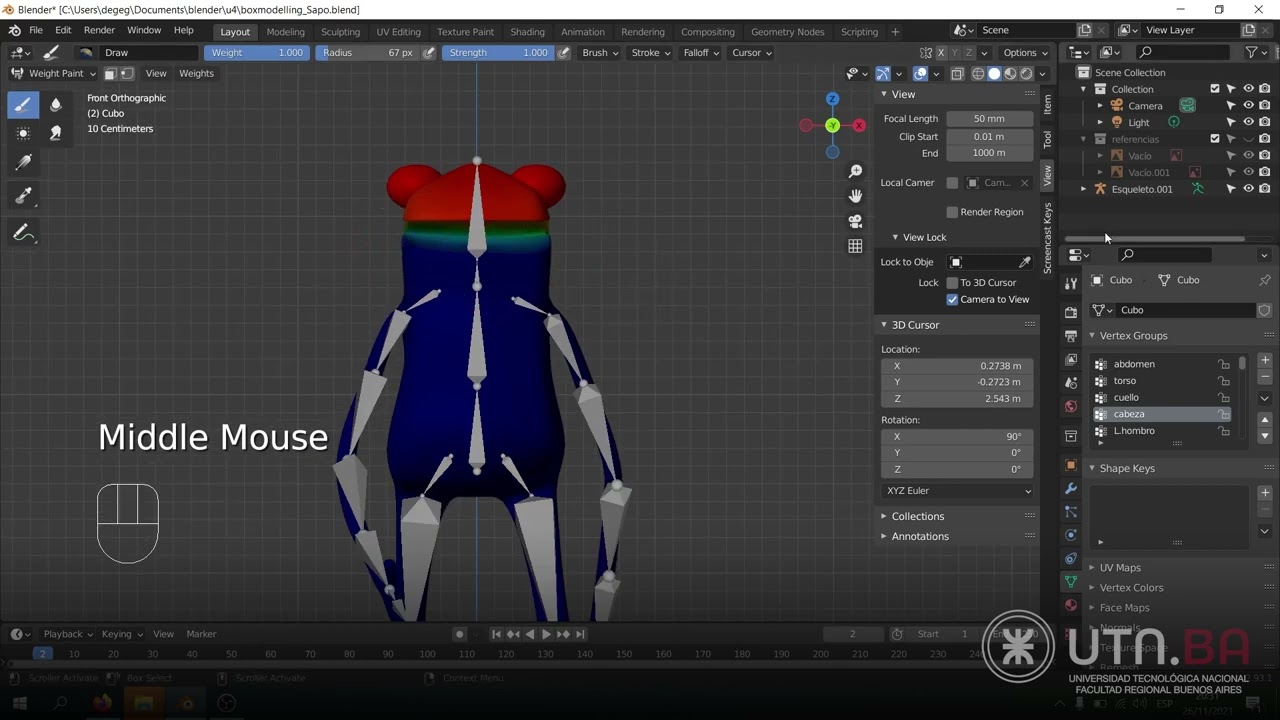The width and height of the screenshot is (1280, 720).
Task: Hide the Camera object in viewport
Action: 1248,105
